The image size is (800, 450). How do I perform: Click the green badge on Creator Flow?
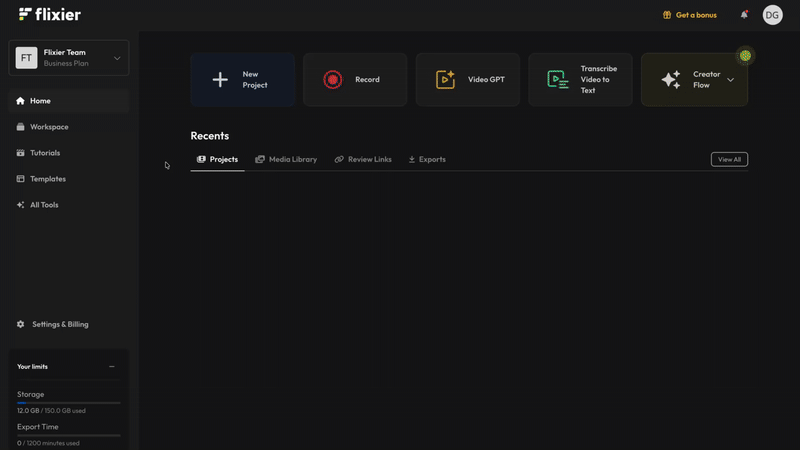pyautogui.click(x=745, y=56)
